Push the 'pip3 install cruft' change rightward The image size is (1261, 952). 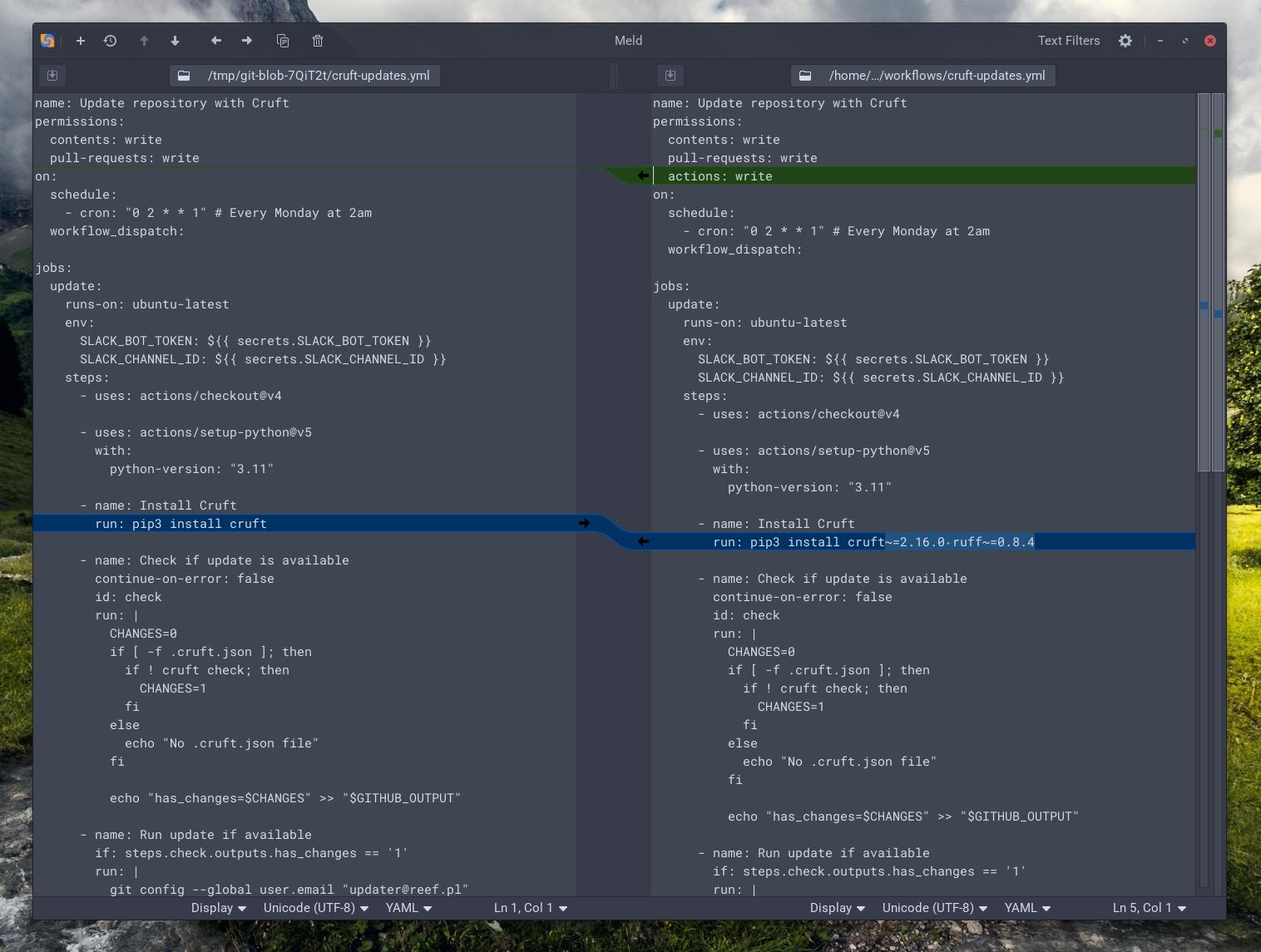pyautogui.click(x=585, y=523)
